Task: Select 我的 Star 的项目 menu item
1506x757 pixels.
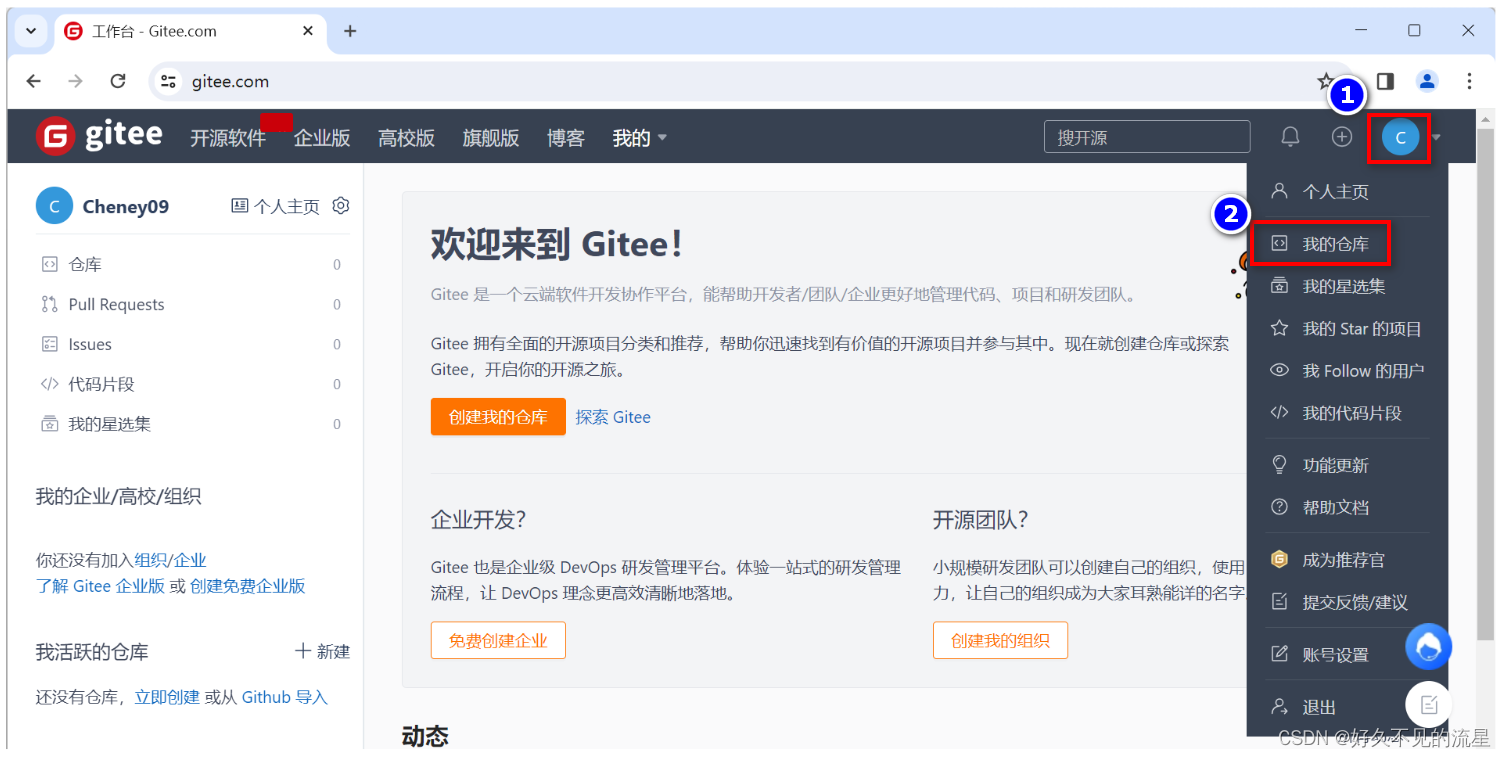Action: 1347,328
